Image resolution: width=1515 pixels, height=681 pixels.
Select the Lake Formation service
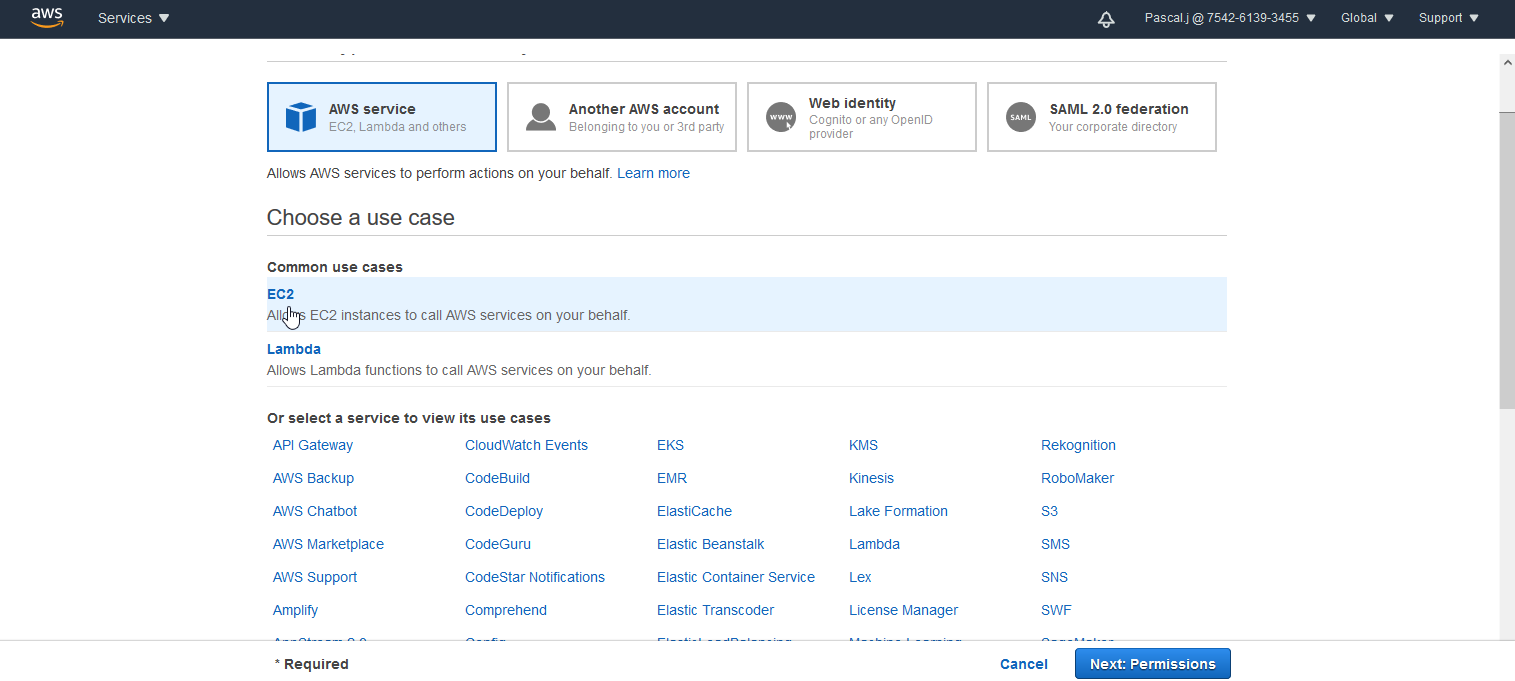[898, 511]
